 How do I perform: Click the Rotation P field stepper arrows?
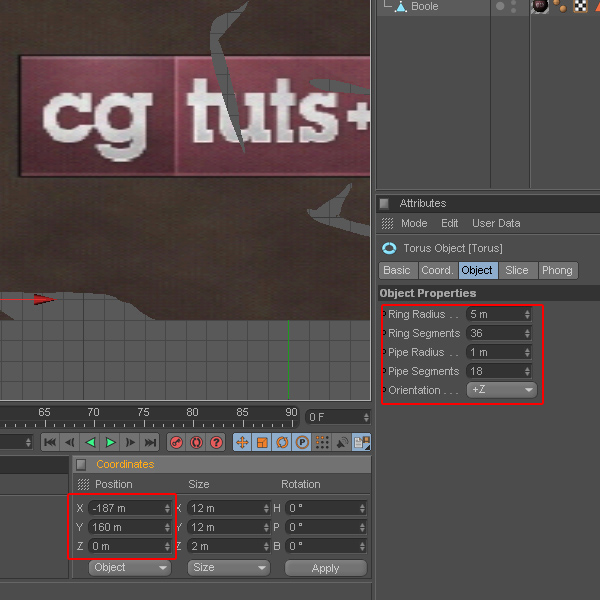click(x=362, y=528)
